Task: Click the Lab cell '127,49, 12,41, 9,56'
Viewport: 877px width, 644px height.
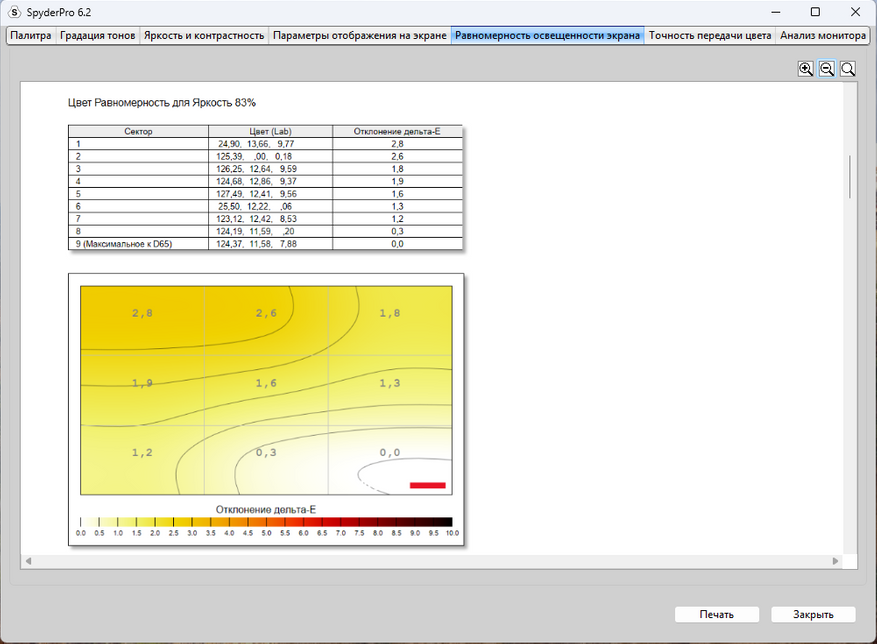Action: coord(270,194)
